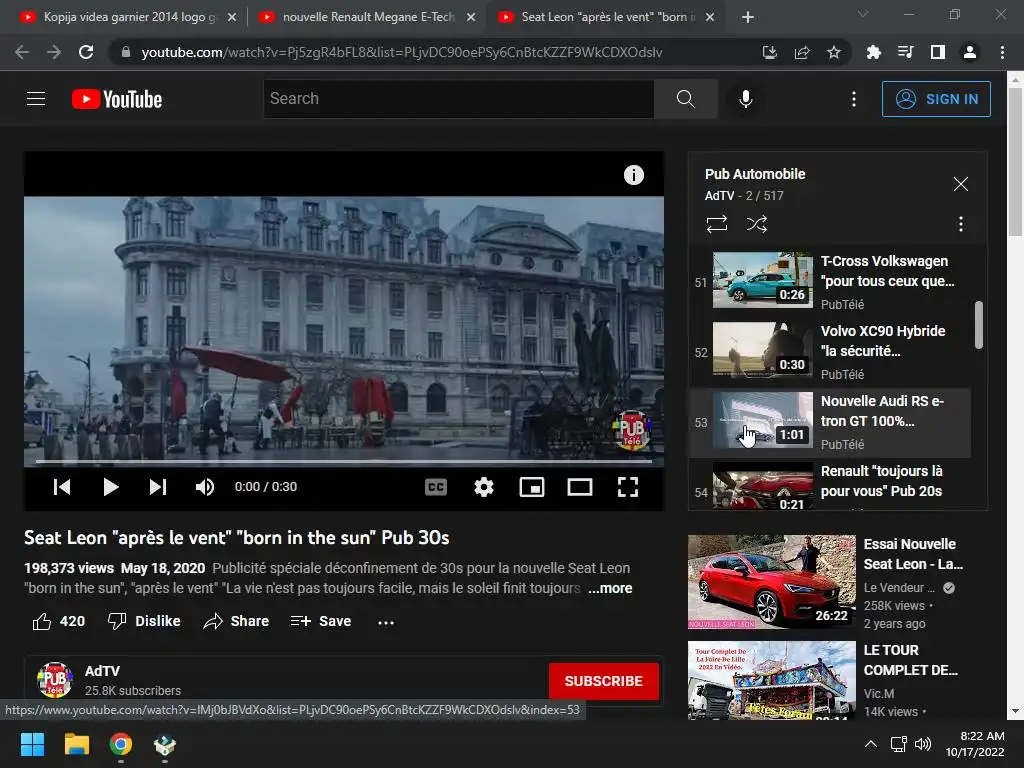Screen dimensions: 1024x768
Task: Open media controls icon in toolbar
Action: (905, 52)
